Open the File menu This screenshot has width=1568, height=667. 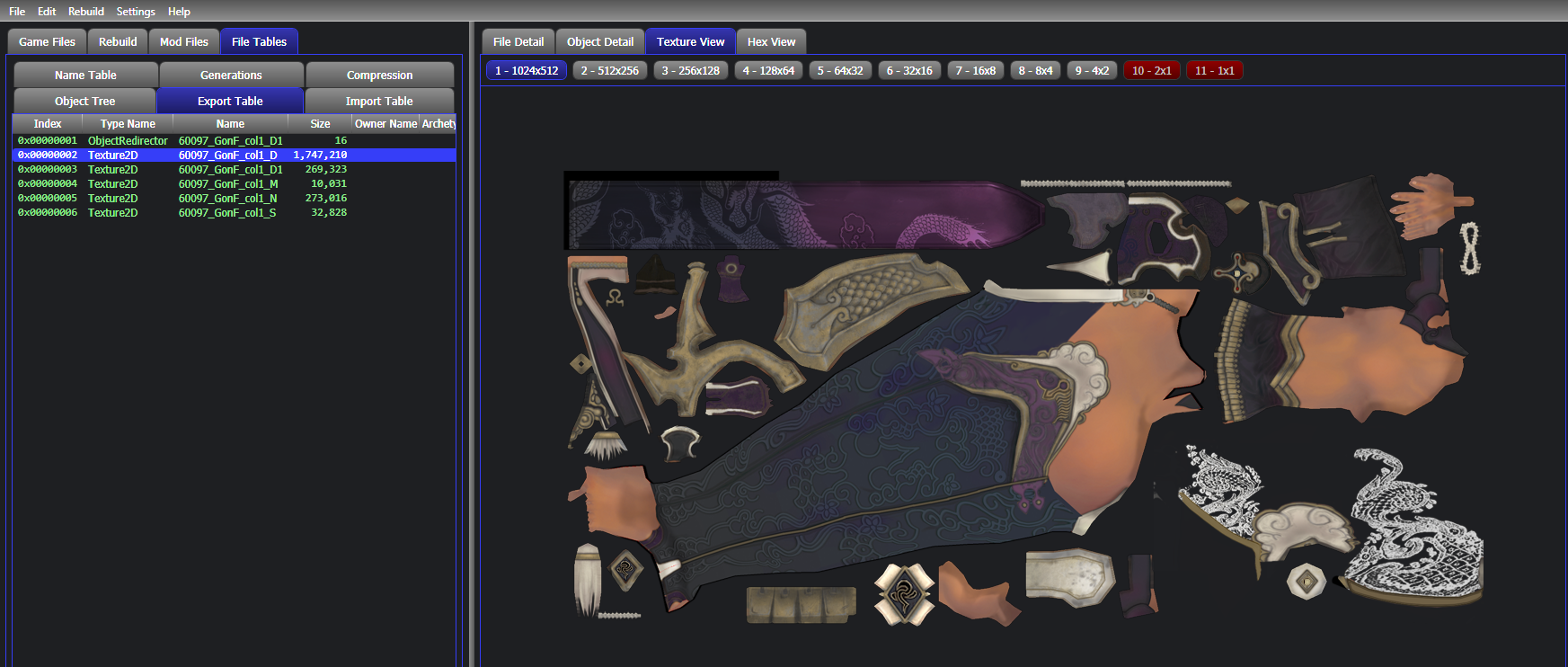pos(17,12)
